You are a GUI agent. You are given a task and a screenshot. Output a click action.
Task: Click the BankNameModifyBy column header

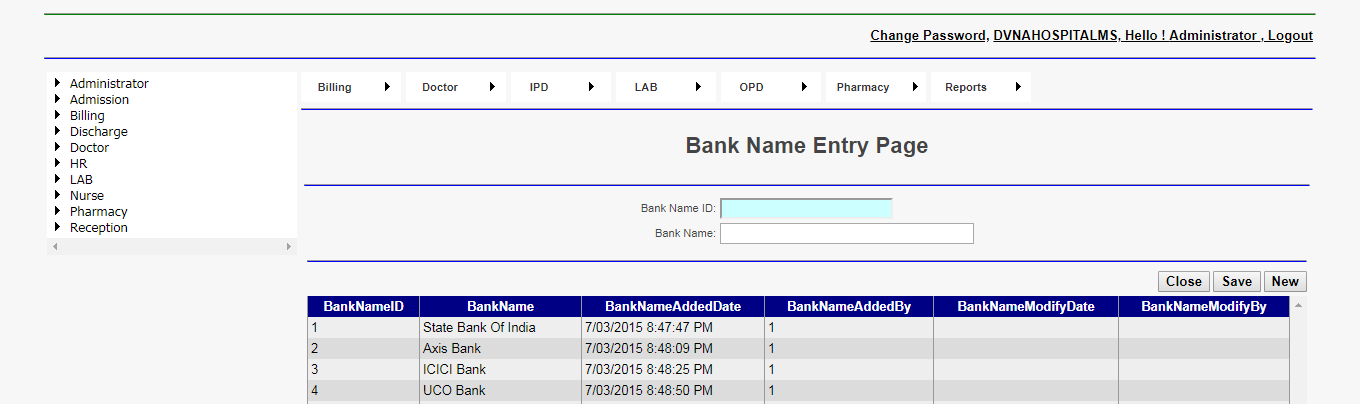1204,307
